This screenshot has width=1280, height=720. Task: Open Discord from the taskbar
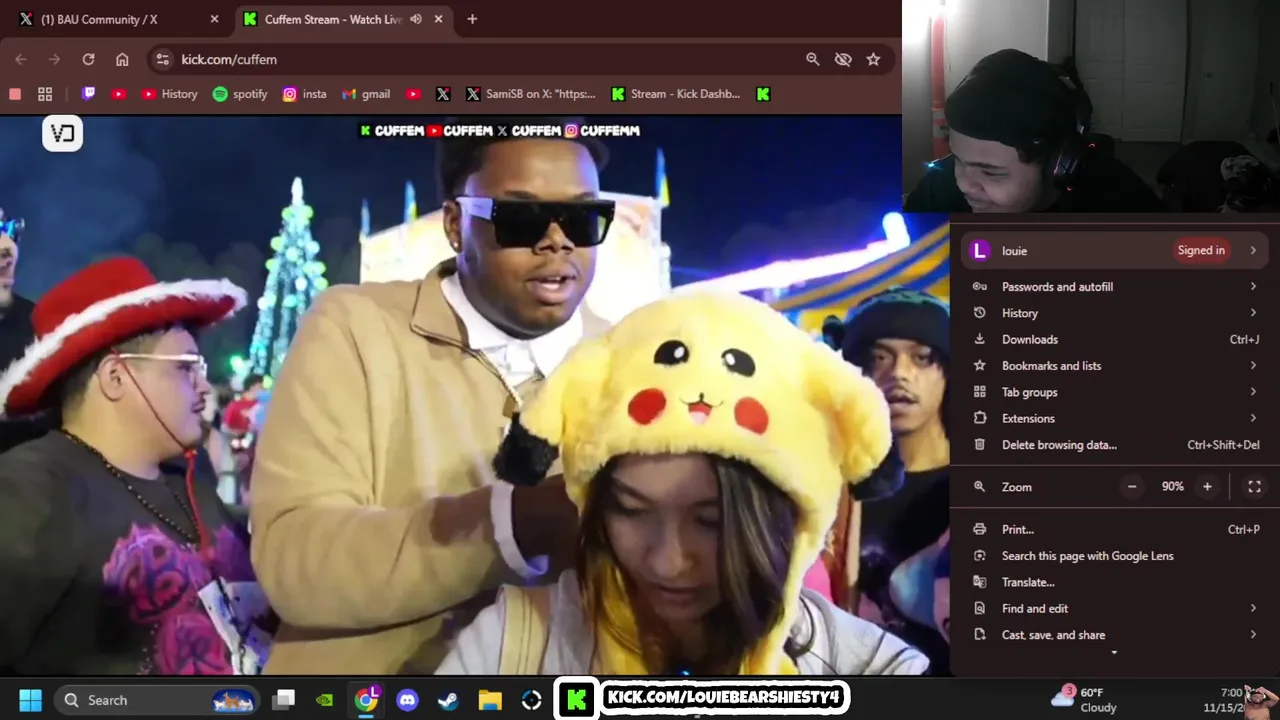[407, 700]
